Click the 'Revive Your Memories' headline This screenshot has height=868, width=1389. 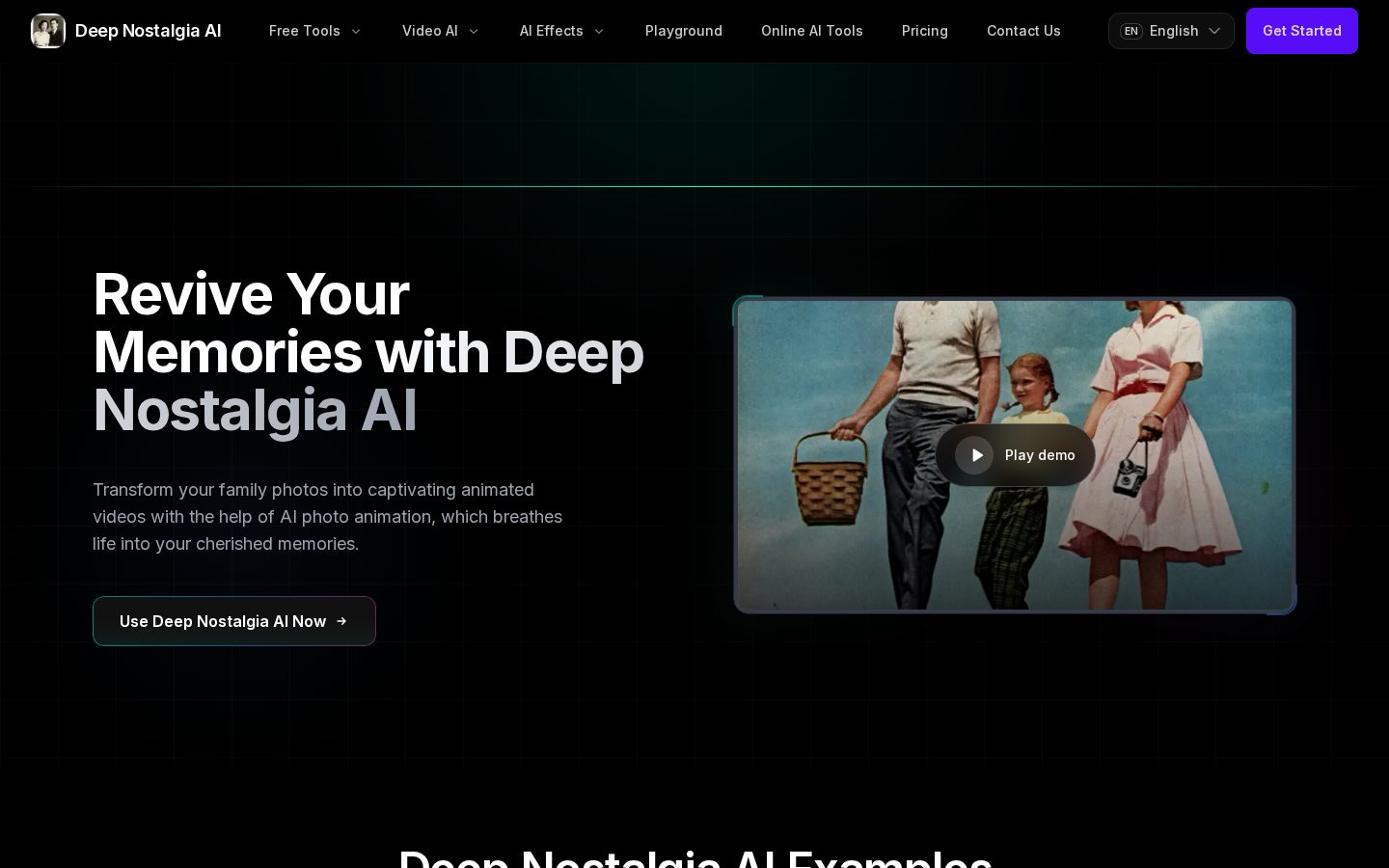(x=368, y=352)
